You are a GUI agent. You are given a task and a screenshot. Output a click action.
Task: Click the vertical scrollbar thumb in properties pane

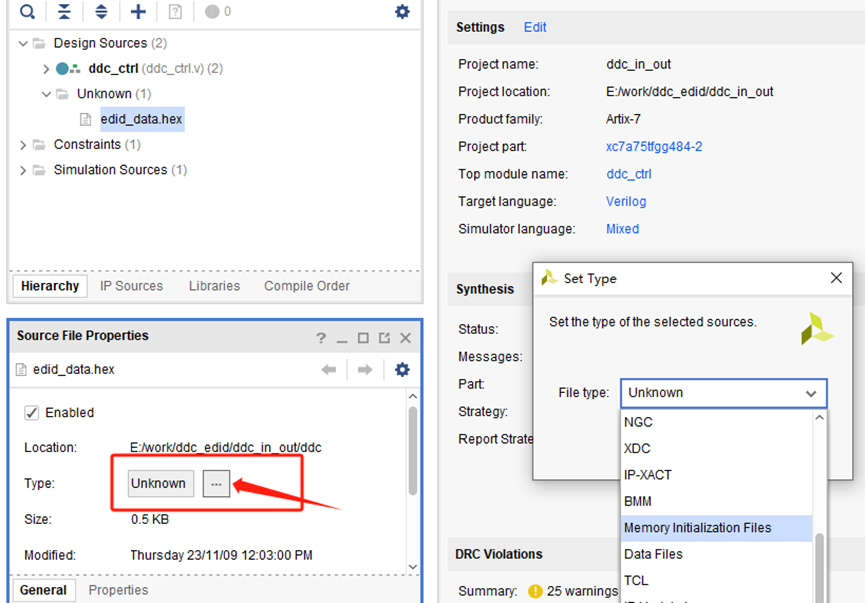[x=413, y=450]
